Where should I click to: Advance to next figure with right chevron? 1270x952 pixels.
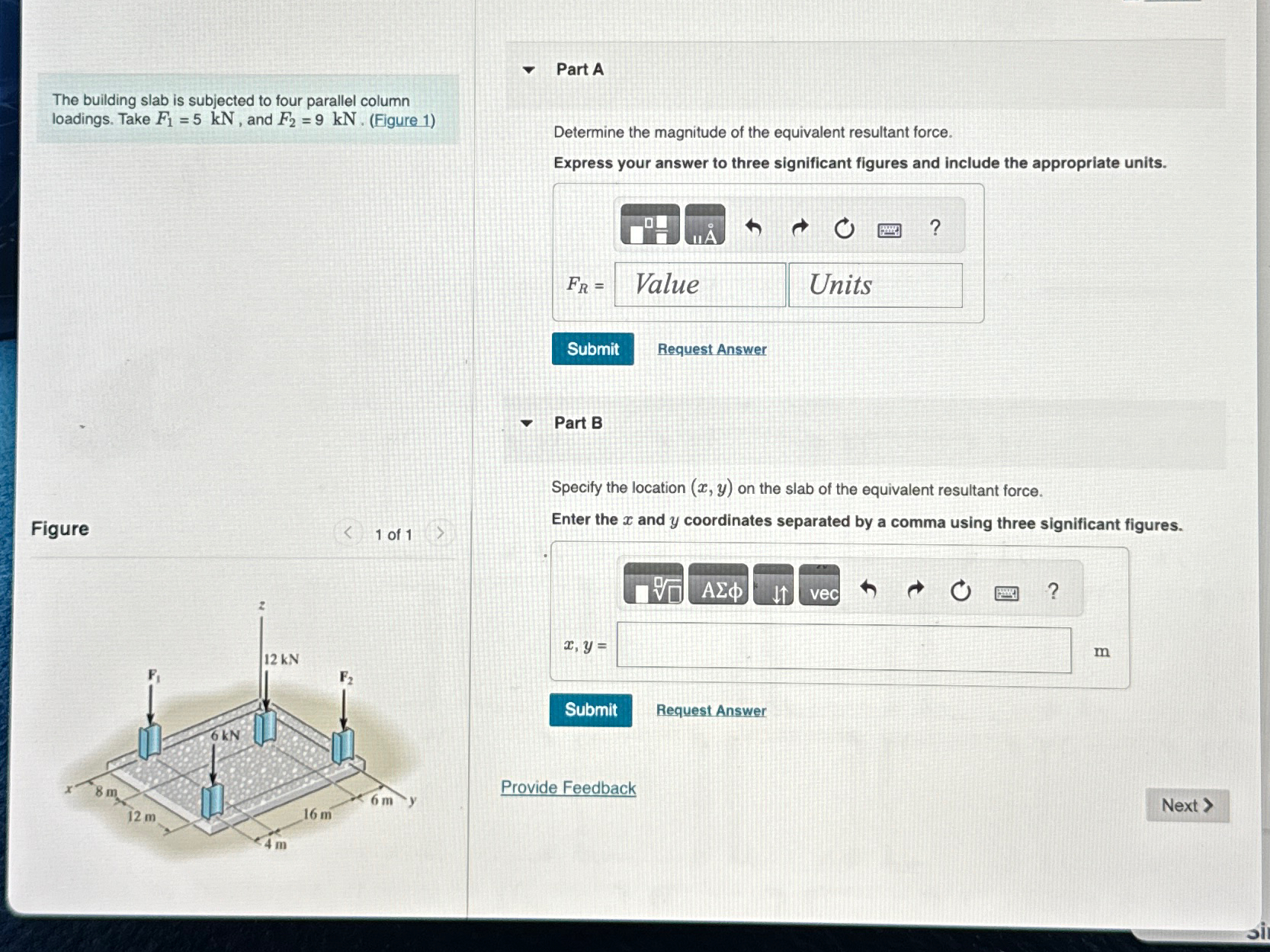(440, 533)
